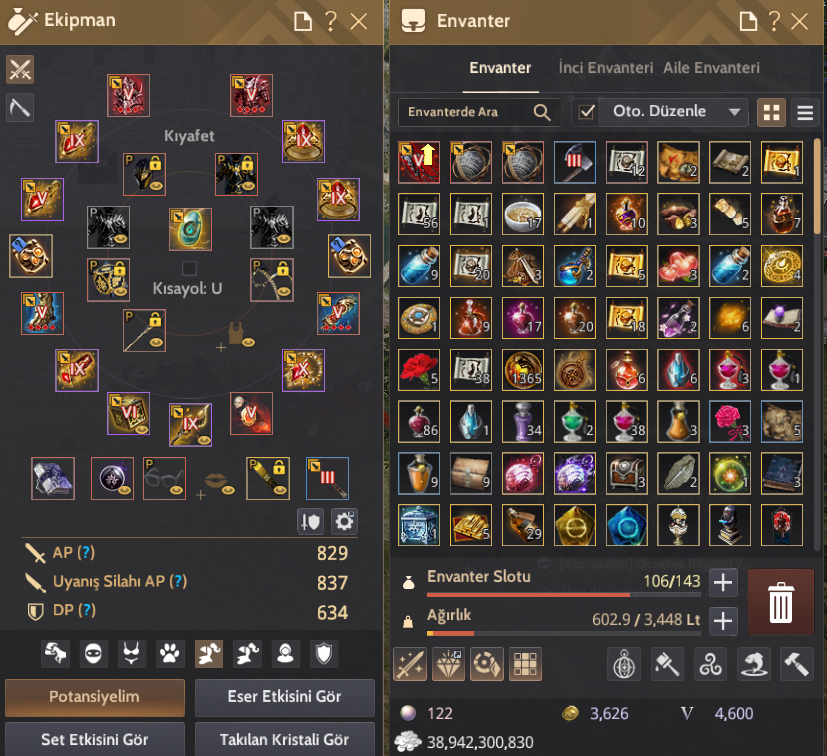827x756 pixels.
Task: Select the paw pet icon
Action: tap(170, 654)
